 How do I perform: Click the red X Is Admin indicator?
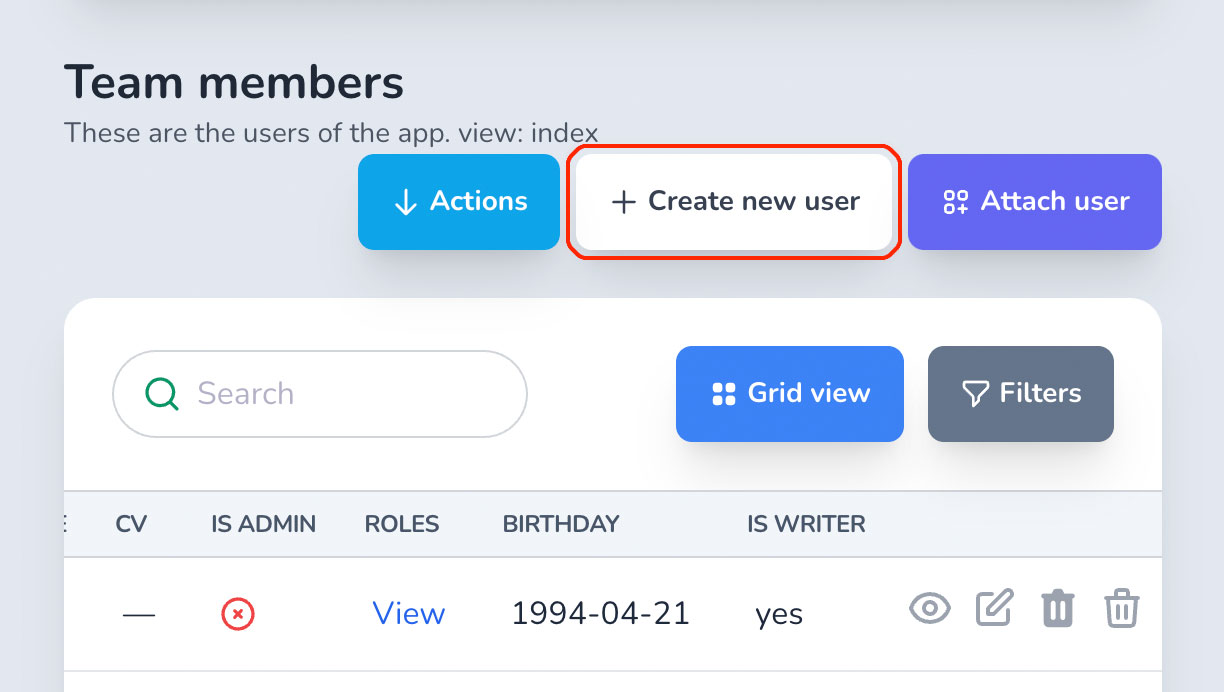pos(238,613)
